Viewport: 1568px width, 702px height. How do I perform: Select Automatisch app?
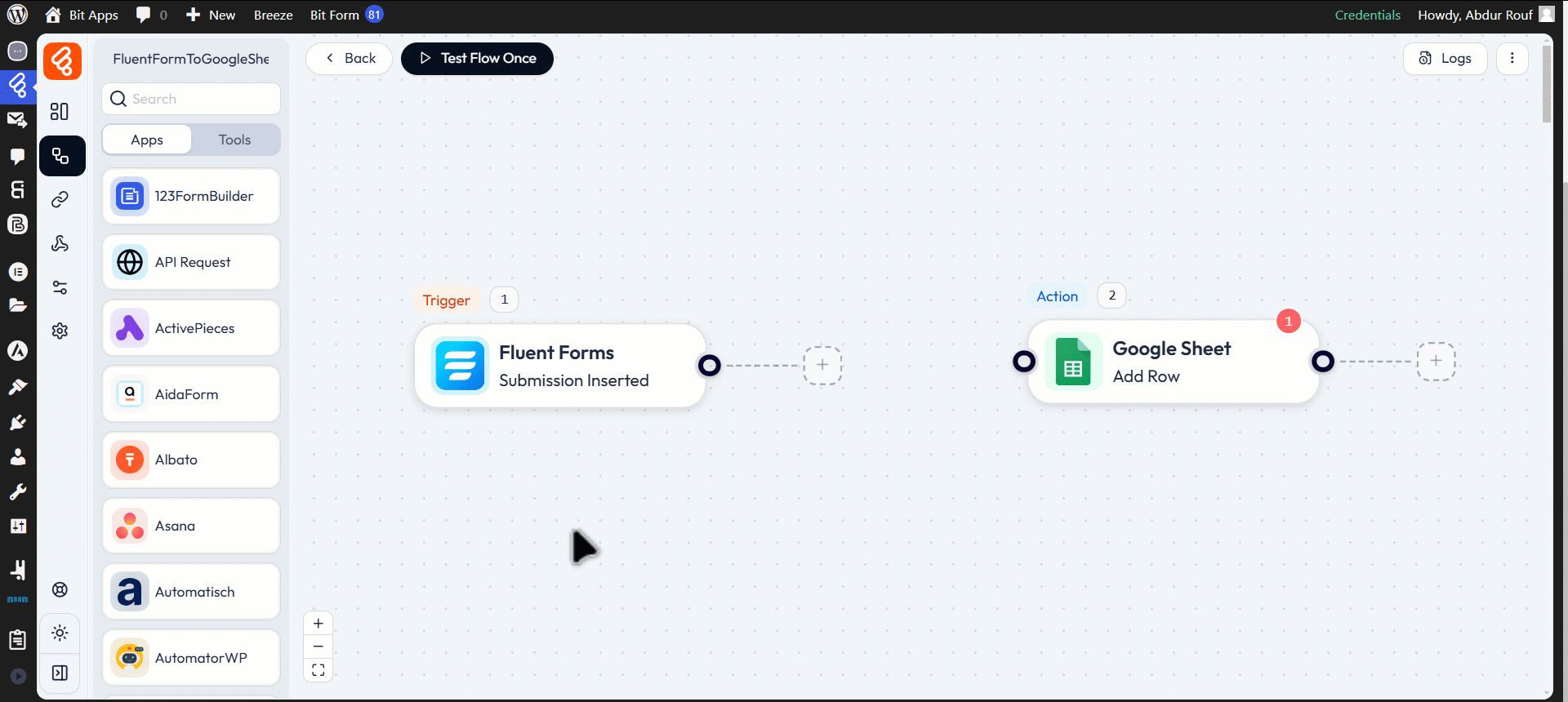pos(191,592)
